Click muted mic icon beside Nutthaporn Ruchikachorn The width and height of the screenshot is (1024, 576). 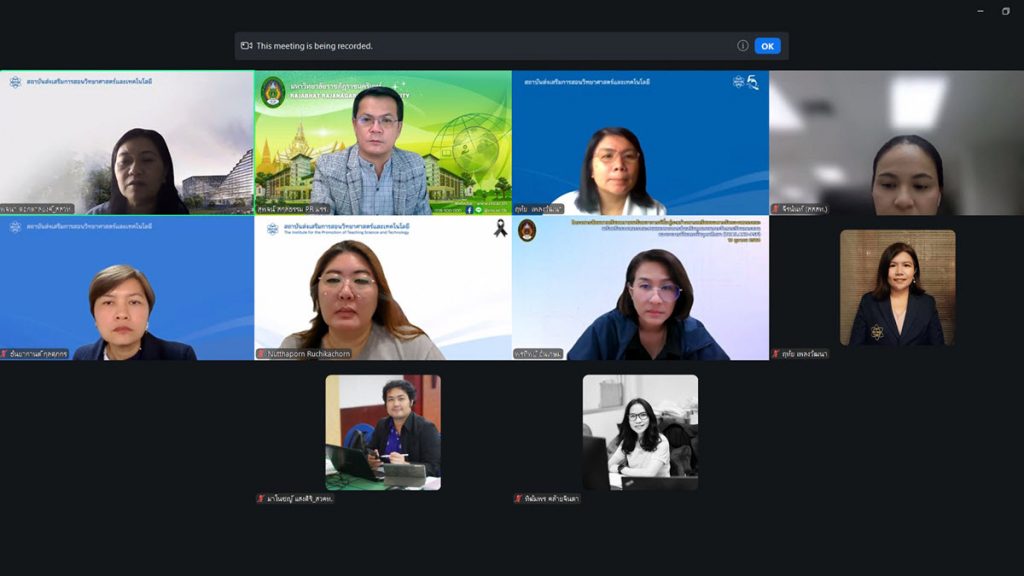point(262,354)
